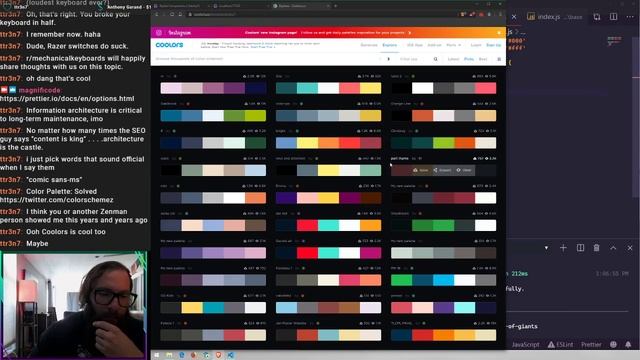Split the VS Code editor right
This screenshot has width=640, height=360.
pyautogui.click(x=613, y=17)
